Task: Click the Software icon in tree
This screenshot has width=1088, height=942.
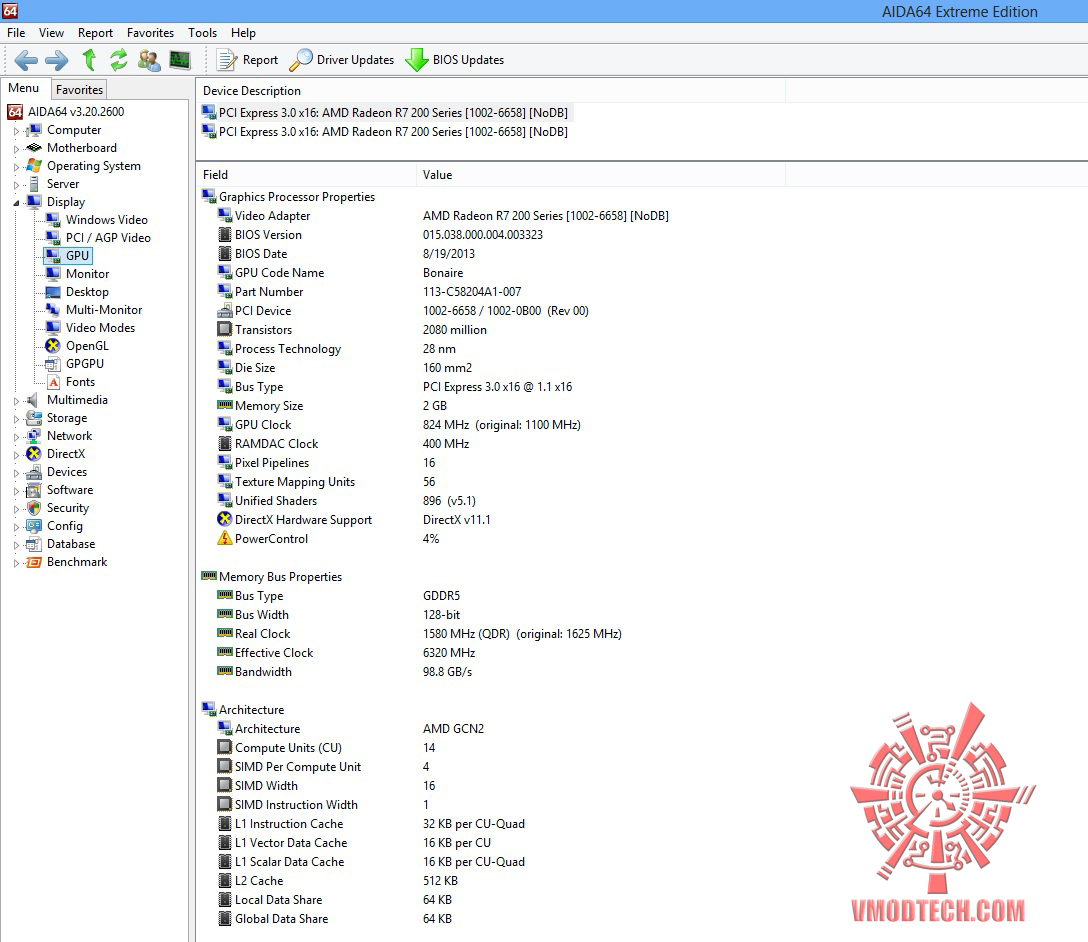Action: [33, 490]
